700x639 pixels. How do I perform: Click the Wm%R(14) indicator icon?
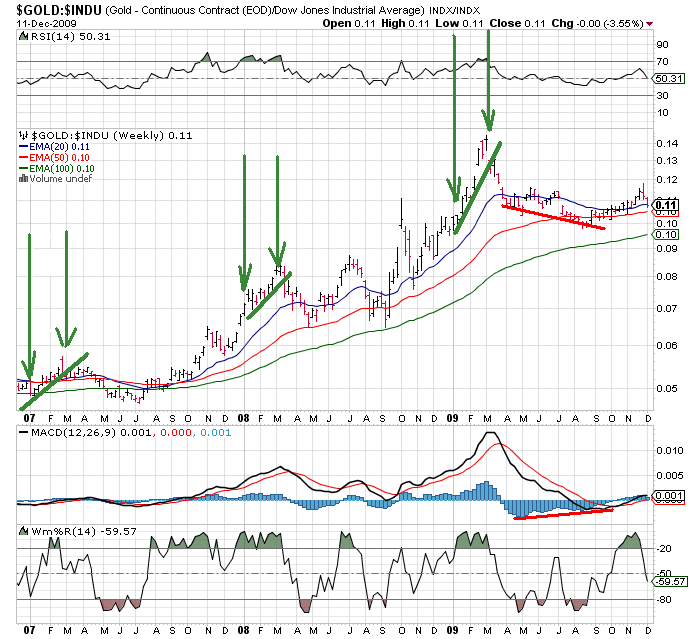(24, 531)
